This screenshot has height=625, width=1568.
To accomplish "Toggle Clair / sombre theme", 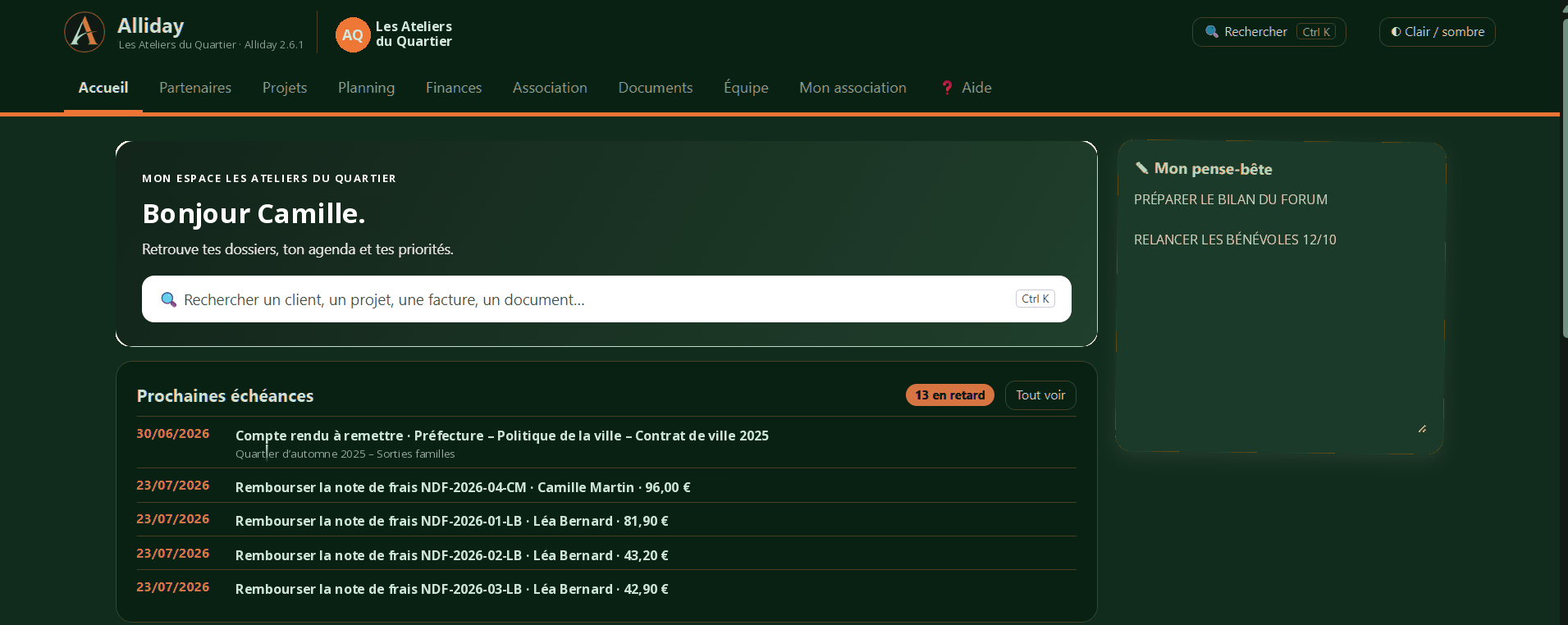I will point(1438,32).
